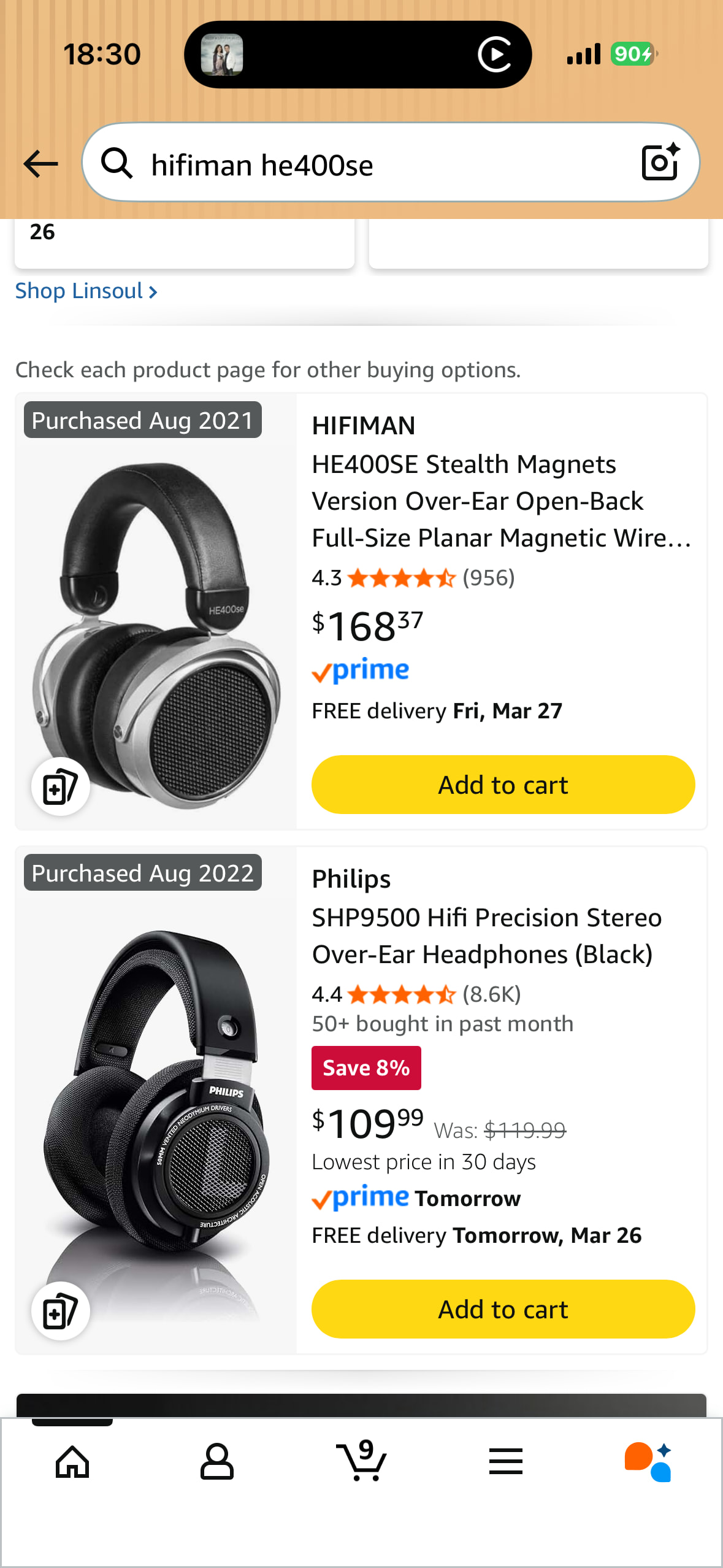Tap the search magnifier icon

point(117,164)
